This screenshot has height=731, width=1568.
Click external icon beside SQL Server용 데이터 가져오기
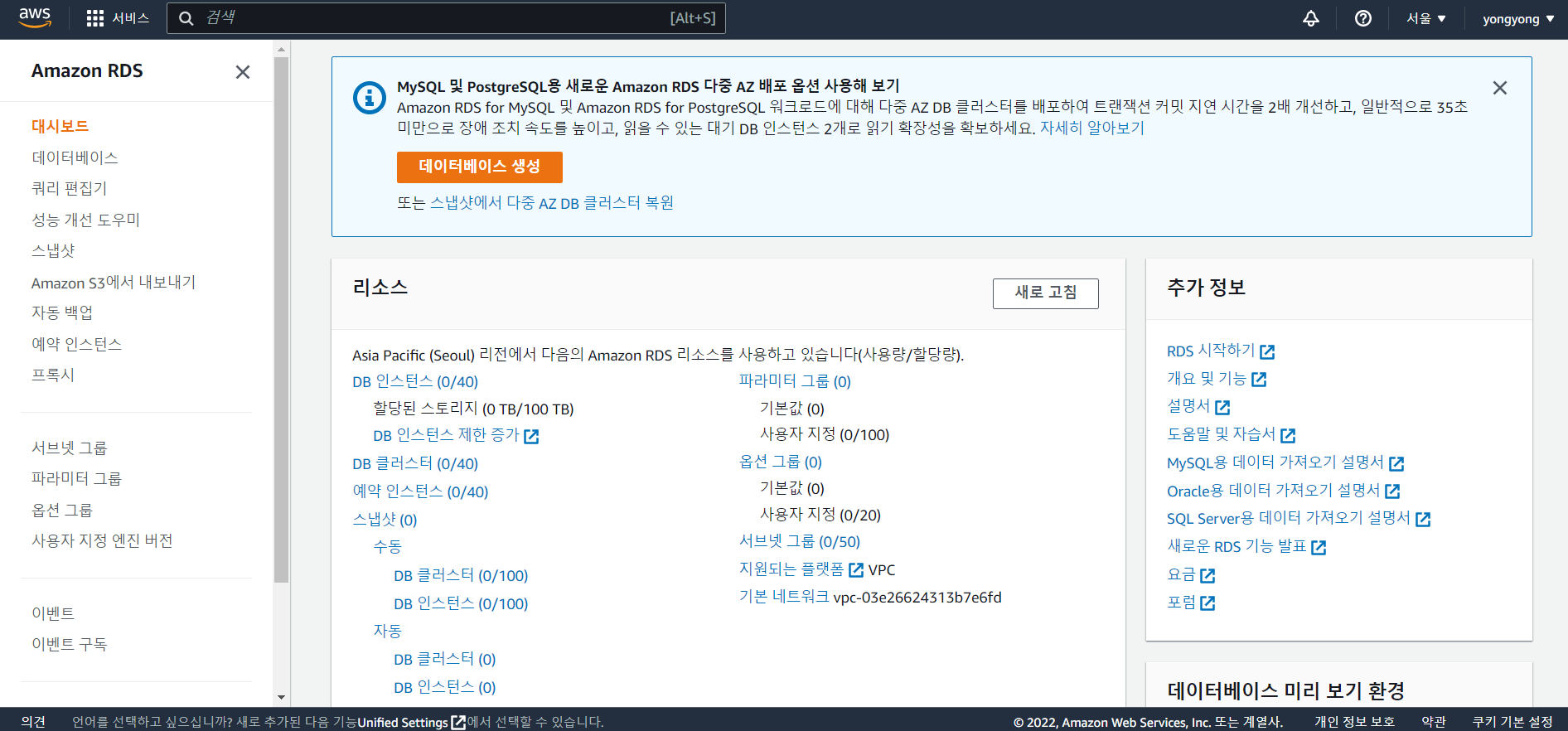(x=1423, y=519)
